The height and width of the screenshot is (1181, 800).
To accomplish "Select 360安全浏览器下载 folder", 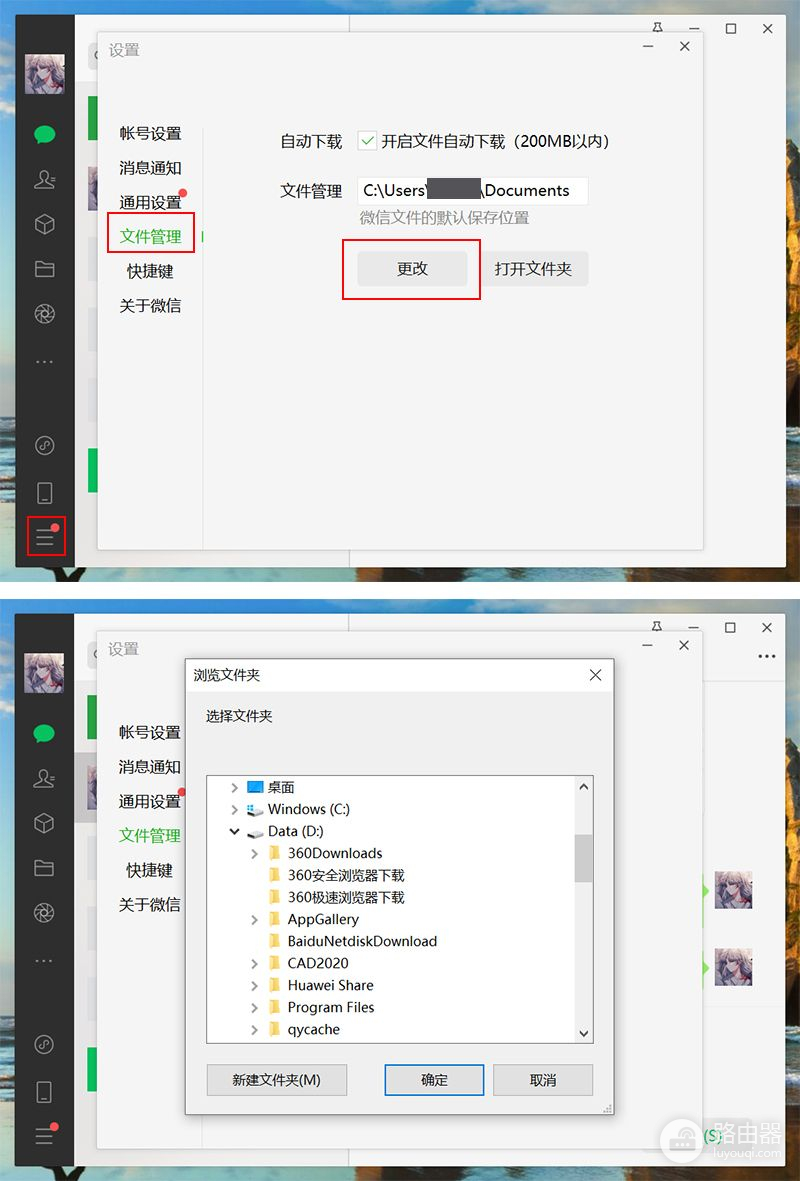I will tap(346, 875).
